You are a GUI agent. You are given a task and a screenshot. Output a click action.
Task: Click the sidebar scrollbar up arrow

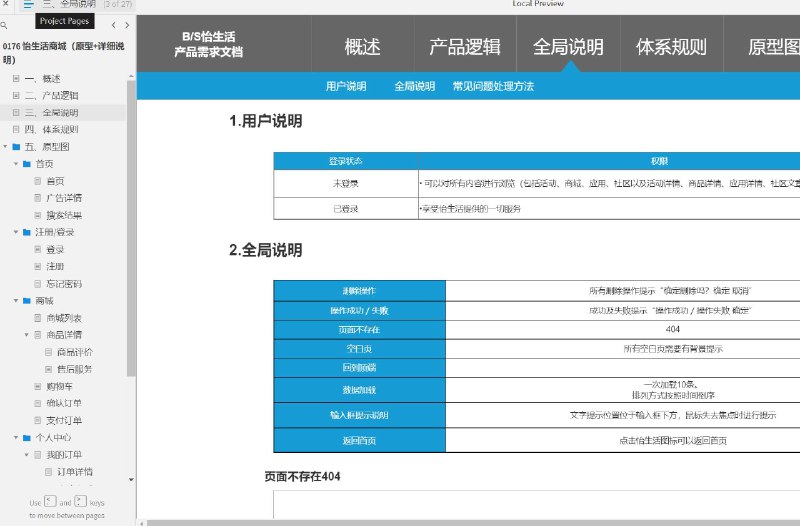point(131,77)
